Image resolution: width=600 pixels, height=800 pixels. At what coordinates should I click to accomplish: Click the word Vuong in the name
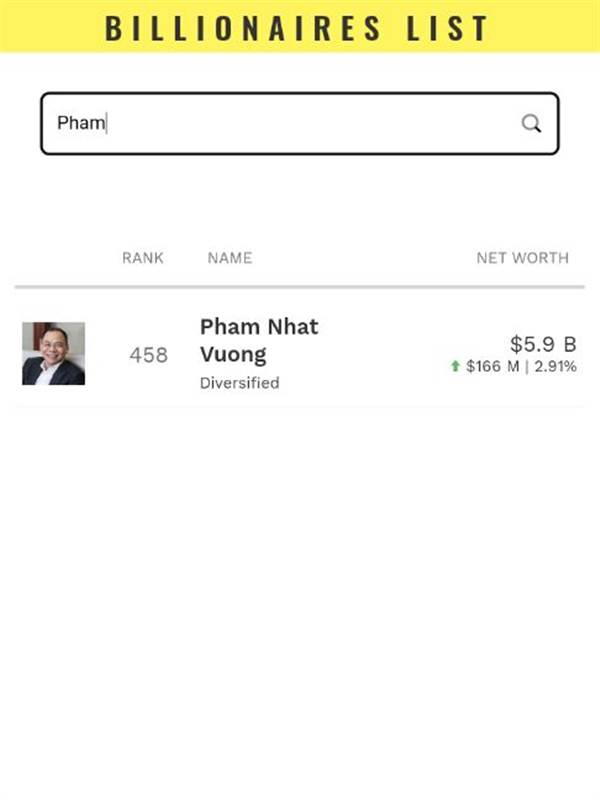233,354
